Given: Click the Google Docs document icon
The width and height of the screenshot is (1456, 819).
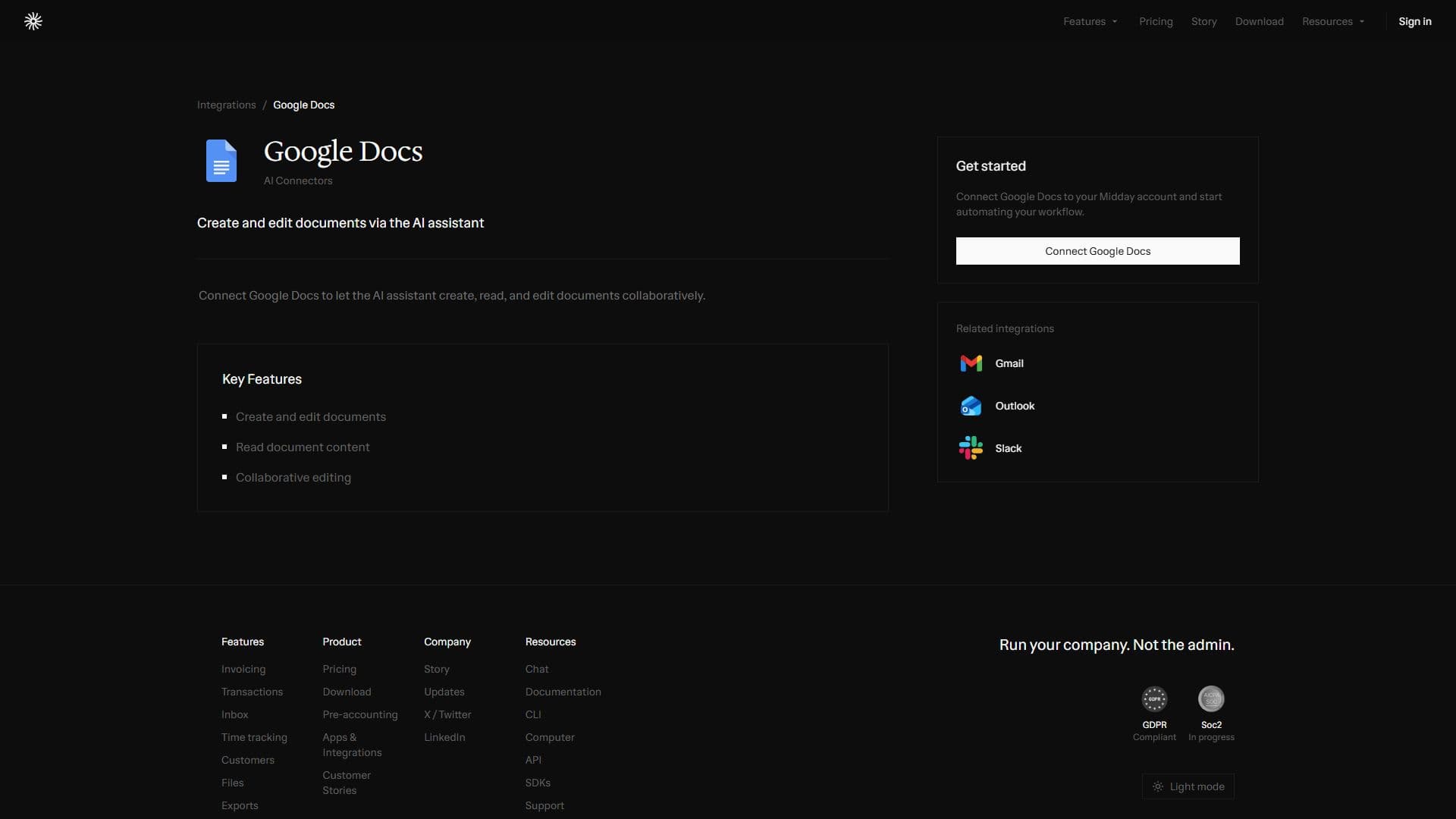Looking at the screenshot, I should pos(221,161).
